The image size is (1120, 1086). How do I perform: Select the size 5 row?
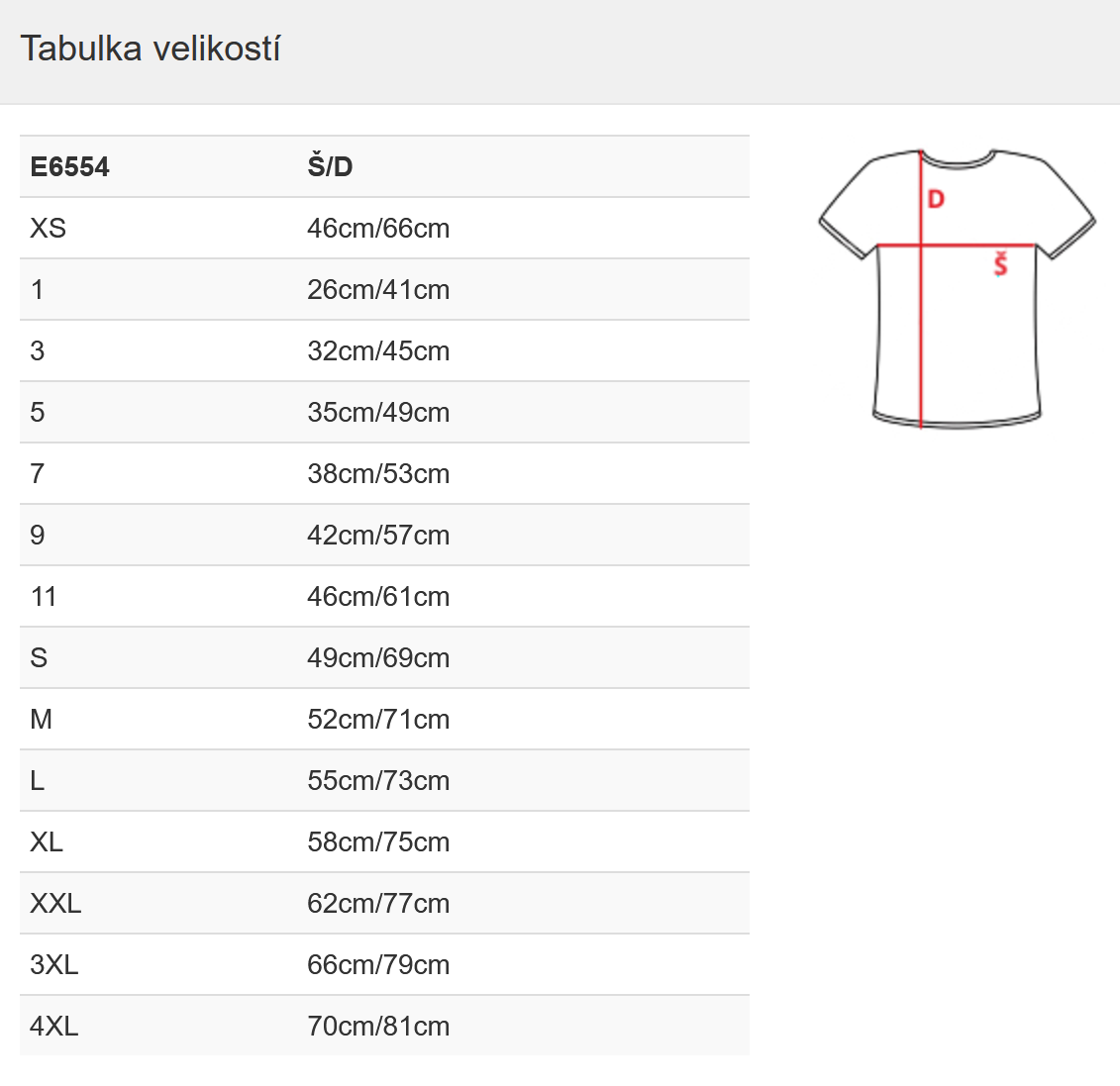[384, 413]
